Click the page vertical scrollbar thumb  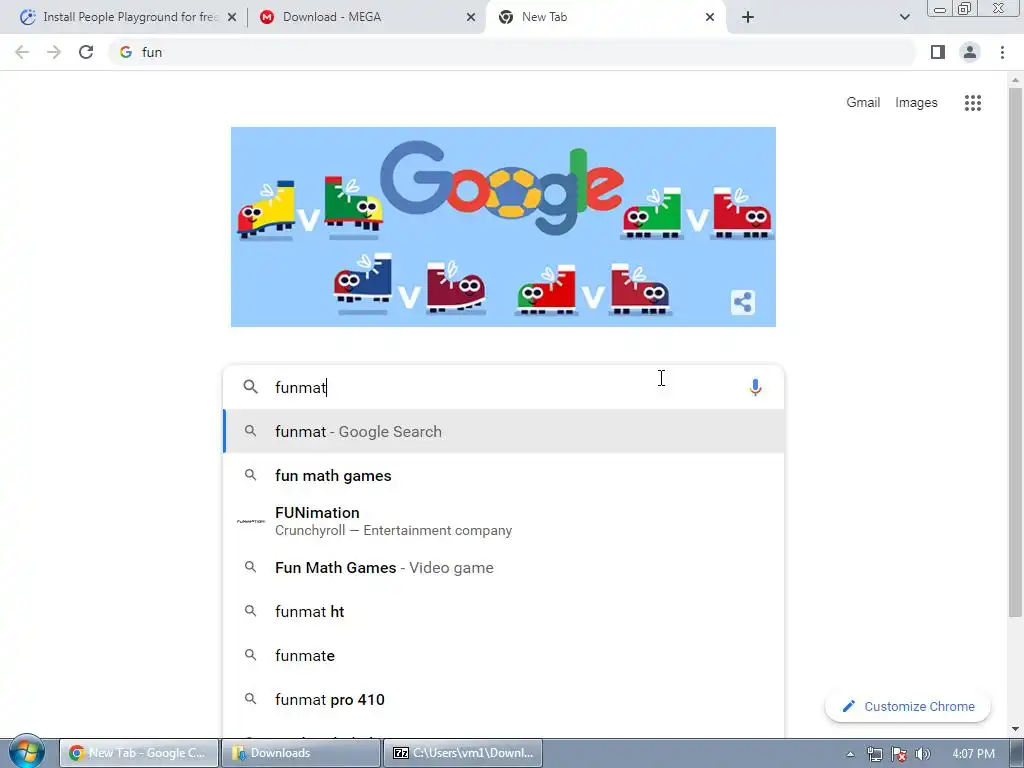tap(1015, 353)
